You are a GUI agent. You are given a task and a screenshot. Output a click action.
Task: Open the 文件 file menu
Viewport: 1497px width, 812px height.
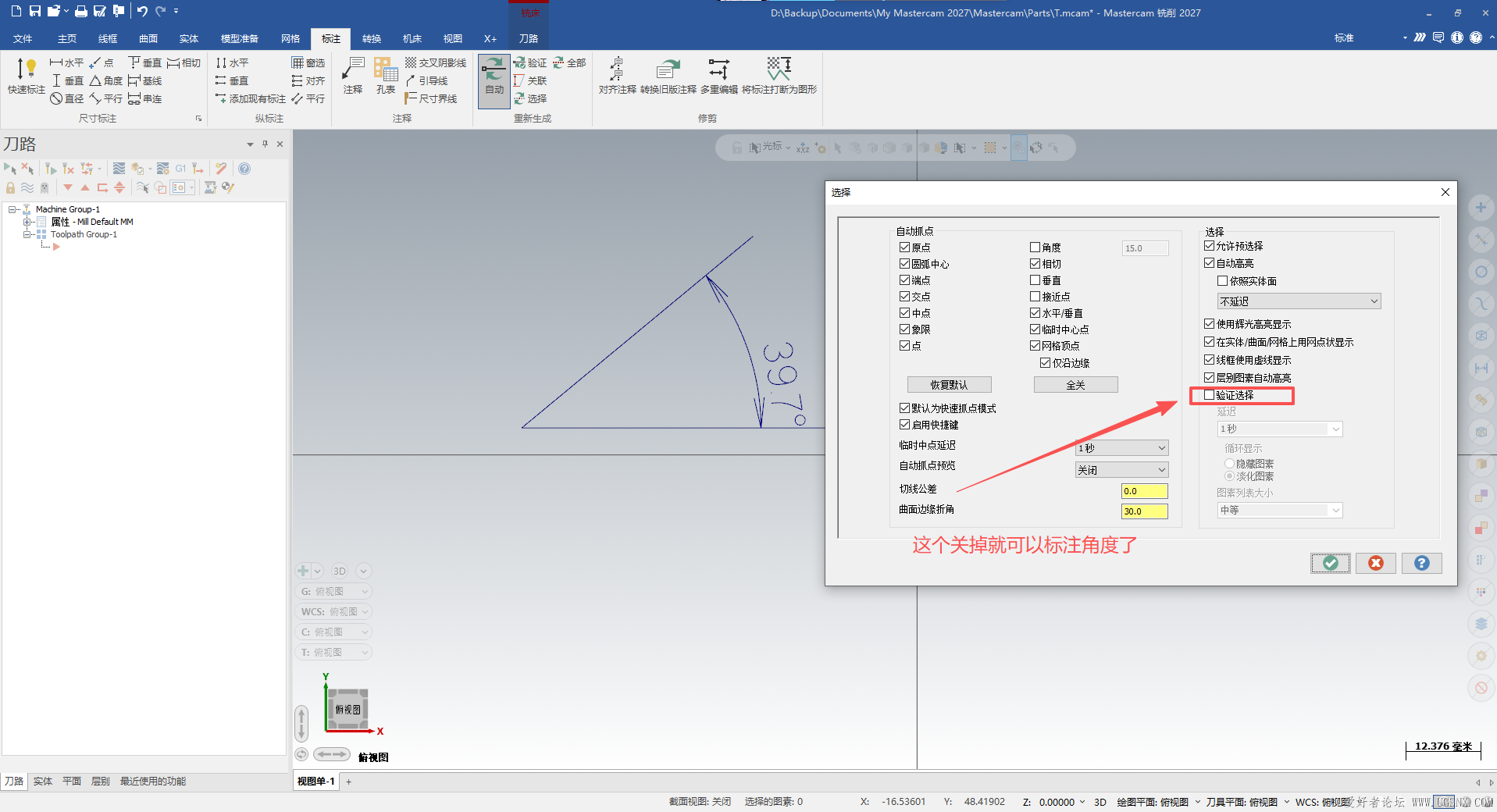point(23,38)
